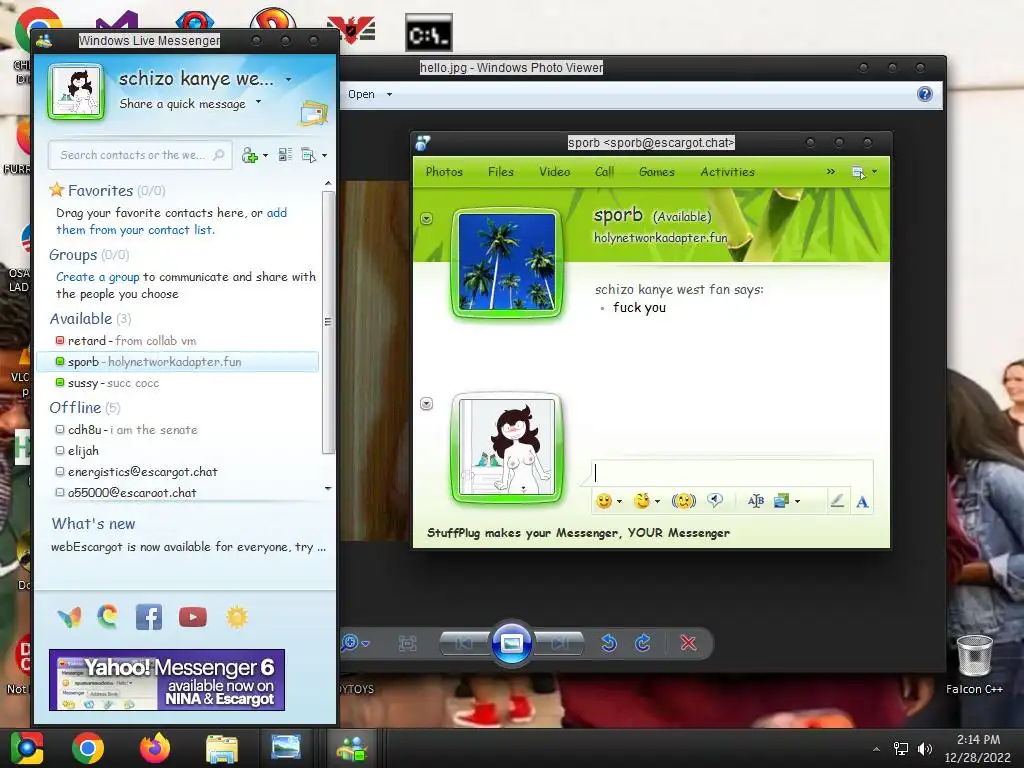Open the Messenger show menu dropdown arrow
1024x768 pixels.
click(x=324, y=155)
